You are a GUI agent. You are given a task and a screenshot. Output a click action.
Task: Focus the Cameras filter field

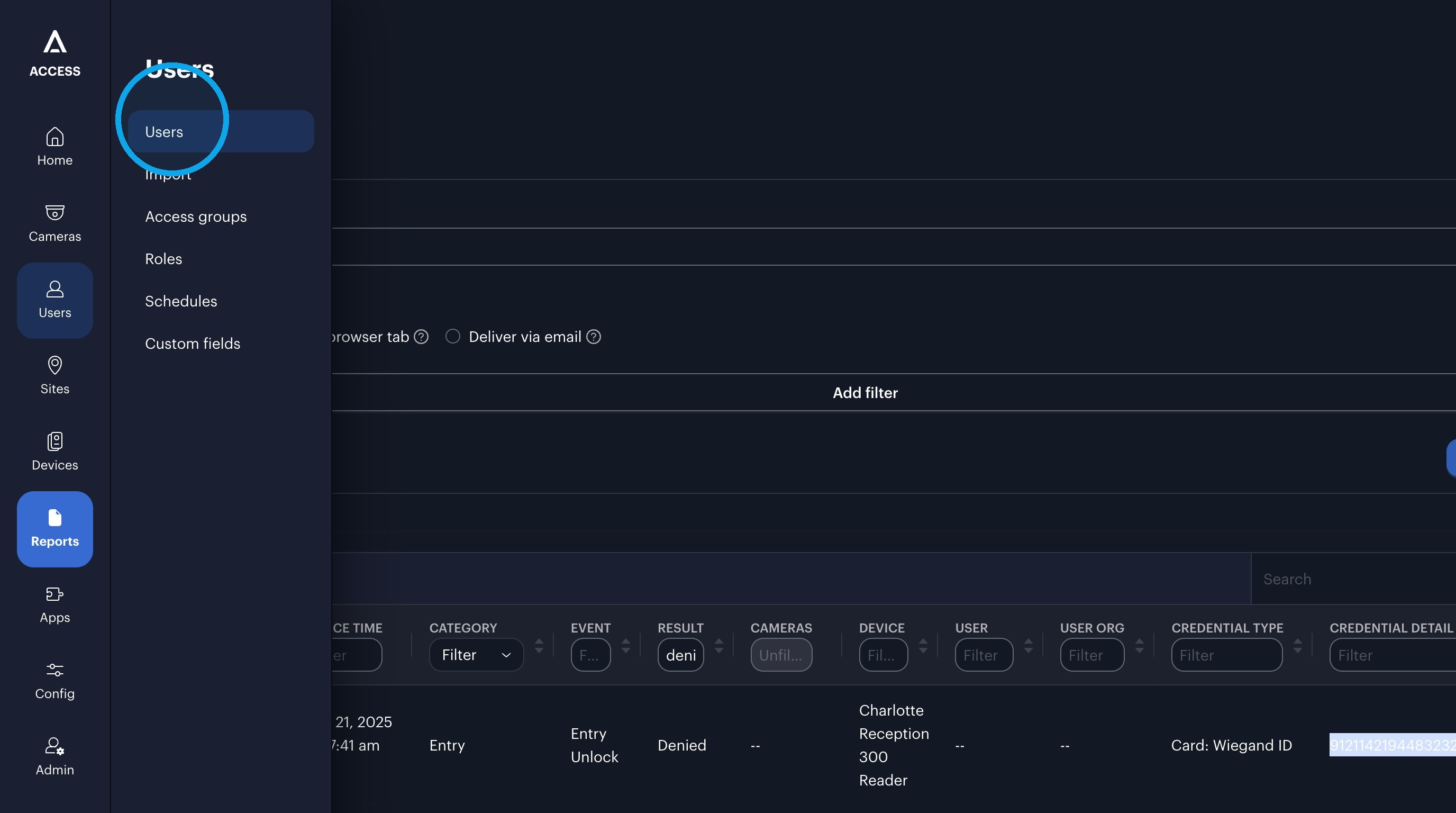point(781,655)
